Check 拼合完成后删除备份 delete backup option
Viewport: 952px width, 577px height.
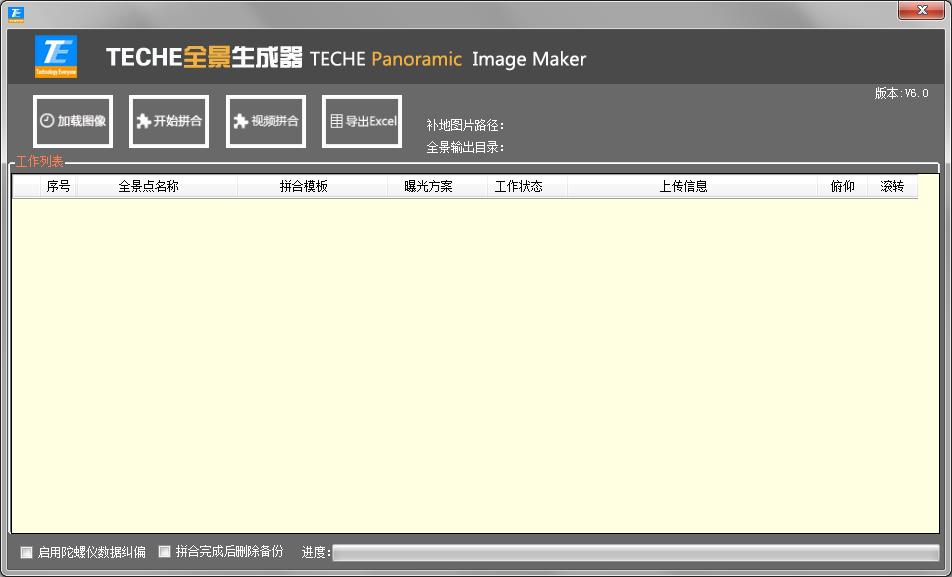[165, 551]
